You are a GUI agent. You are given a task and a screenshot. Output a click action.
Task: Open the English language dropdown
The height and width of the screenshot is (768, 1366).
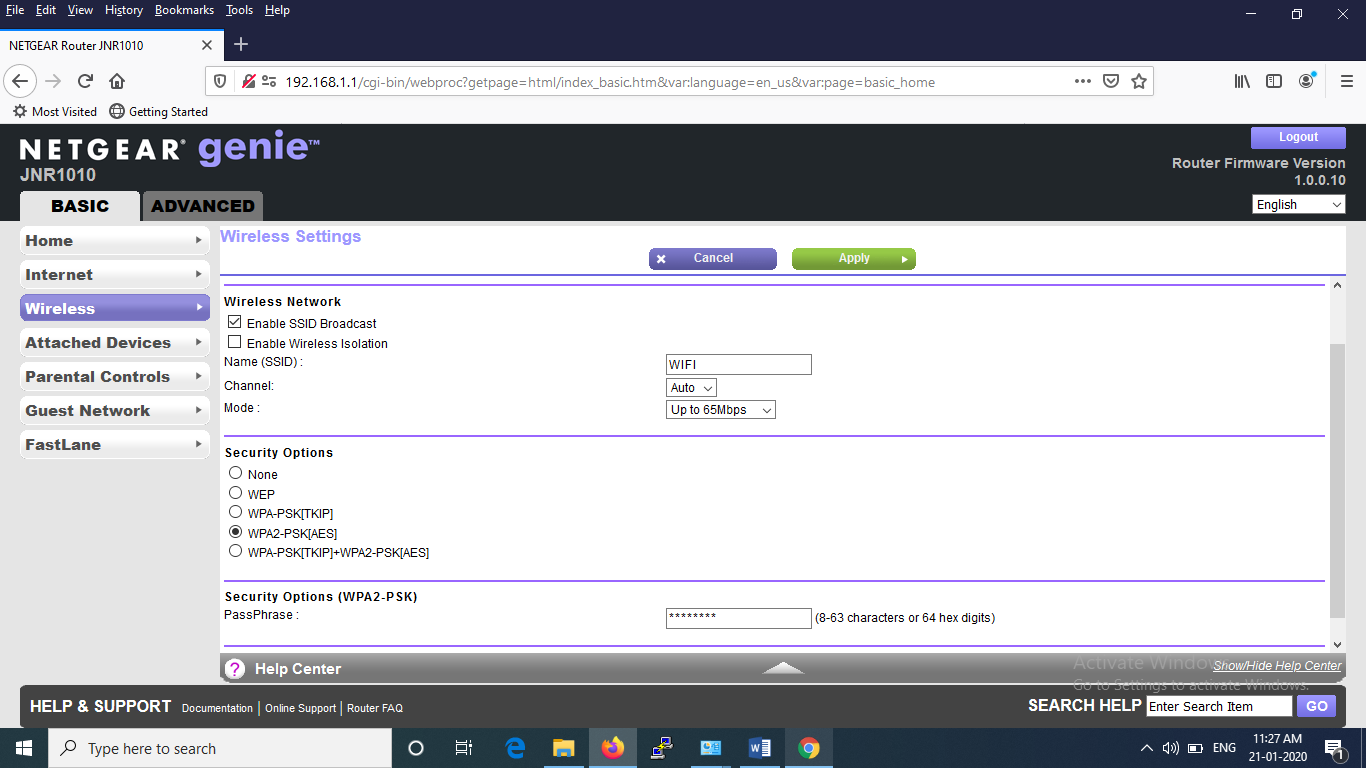(1299, 204)
